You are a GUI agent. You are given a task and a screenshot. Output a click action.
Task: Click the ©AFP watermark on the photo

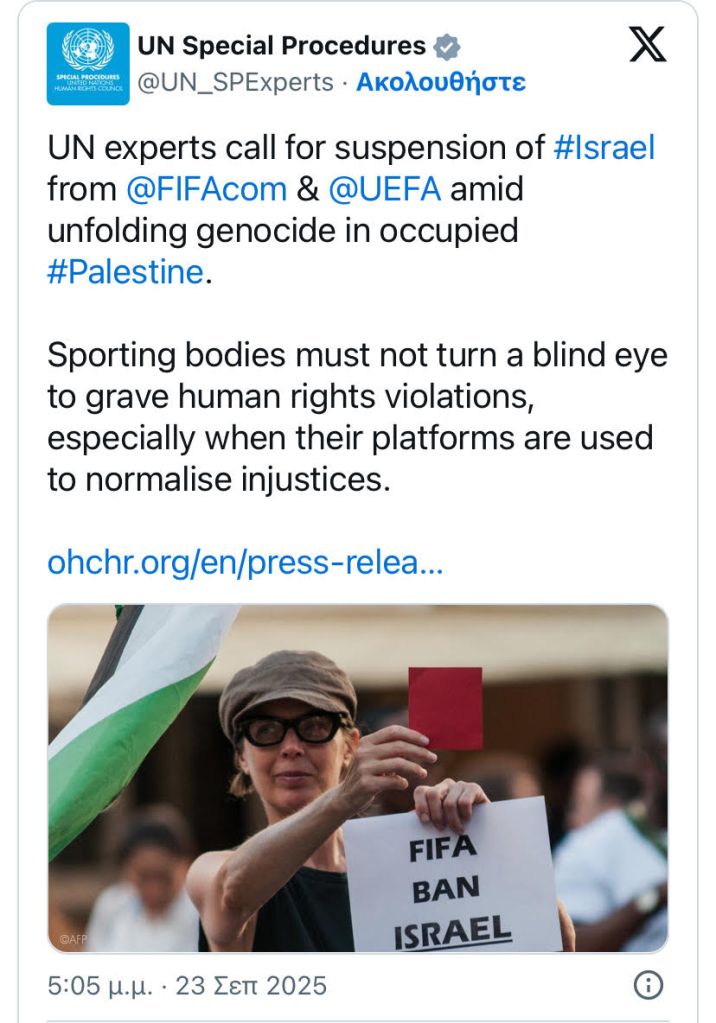pos(72,939)
